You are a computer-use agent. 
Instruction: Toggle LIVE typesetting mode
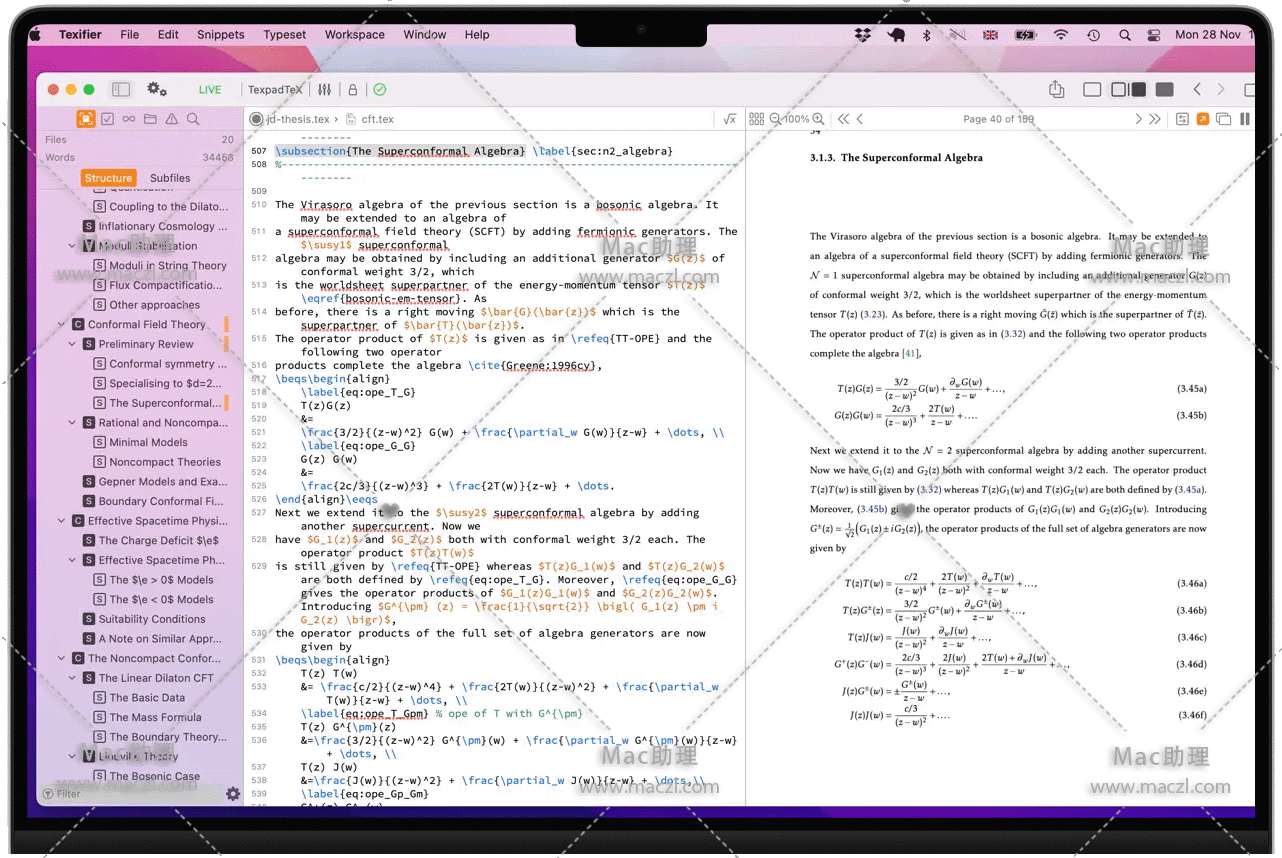[210, 90]
